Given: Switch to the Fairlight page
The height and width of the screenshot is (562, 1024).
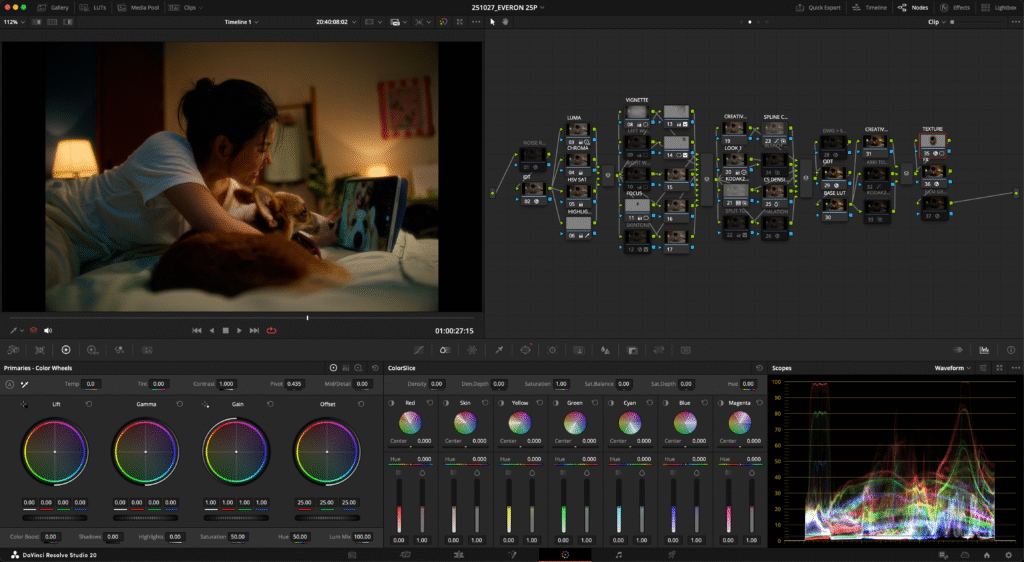Looking at the screenshot, I should pos(619,554).
